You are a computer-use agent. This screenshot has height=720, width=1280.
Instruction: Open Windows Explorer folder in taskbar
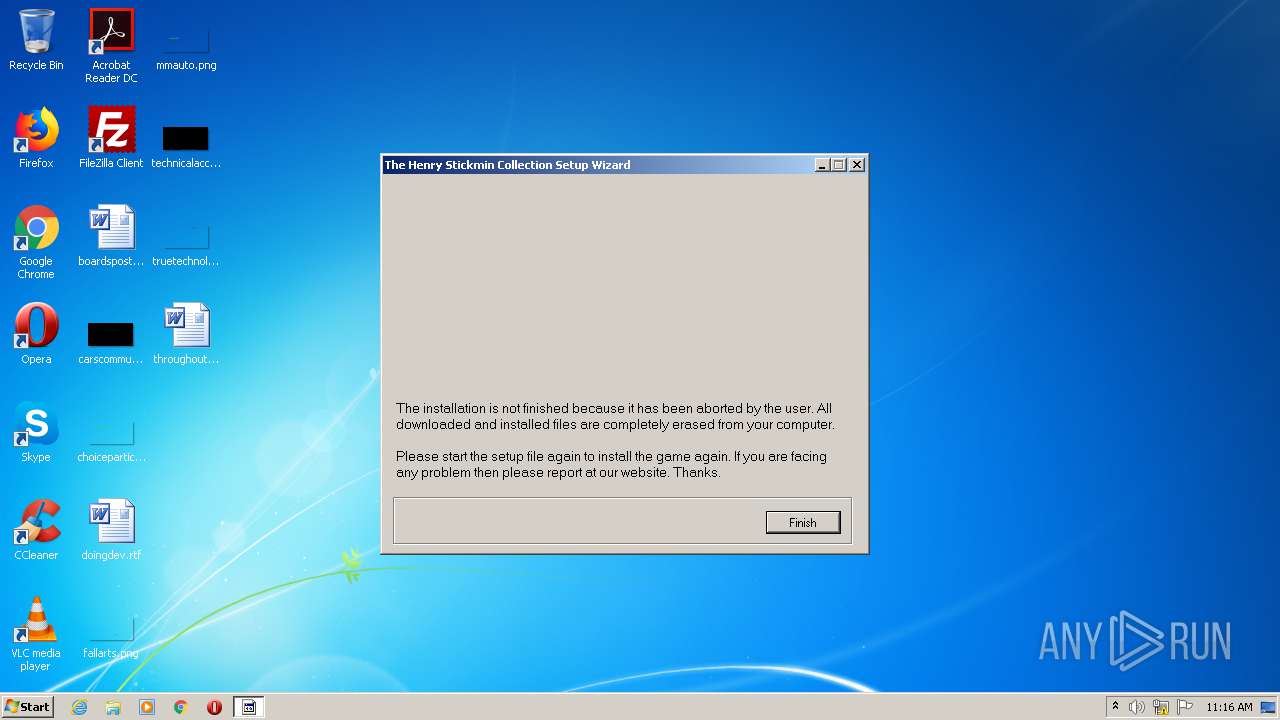pos(113,707)
